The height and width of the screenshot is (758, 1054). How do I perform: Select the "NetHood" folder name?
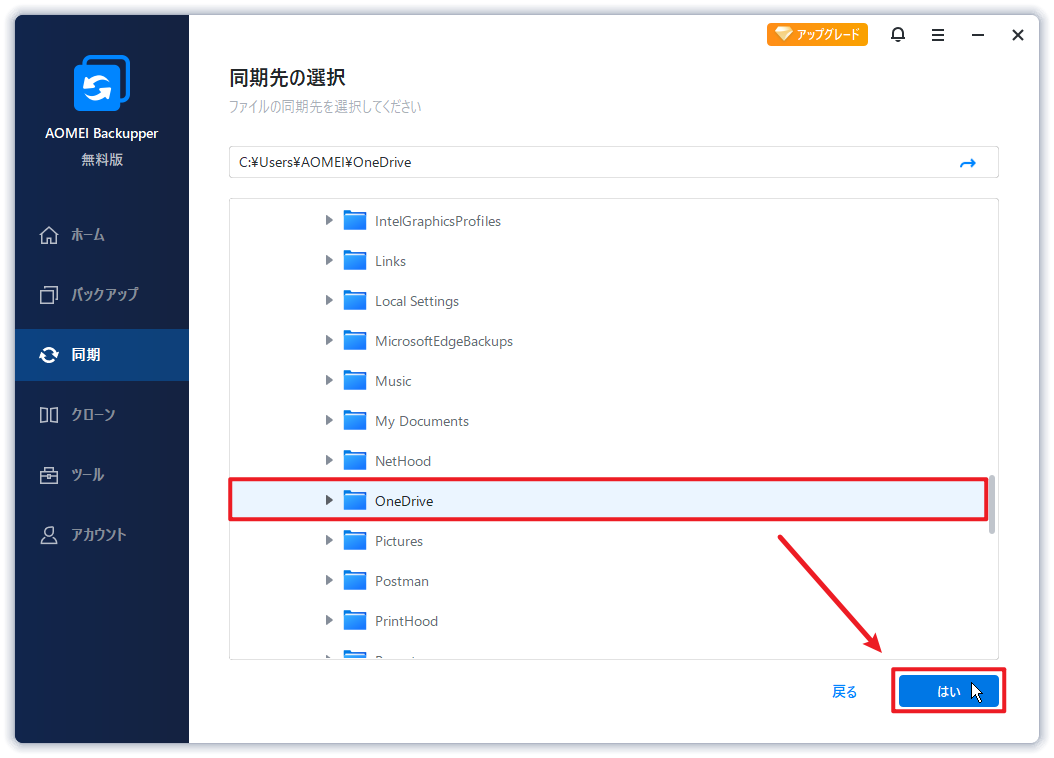[x=403, y=462]
